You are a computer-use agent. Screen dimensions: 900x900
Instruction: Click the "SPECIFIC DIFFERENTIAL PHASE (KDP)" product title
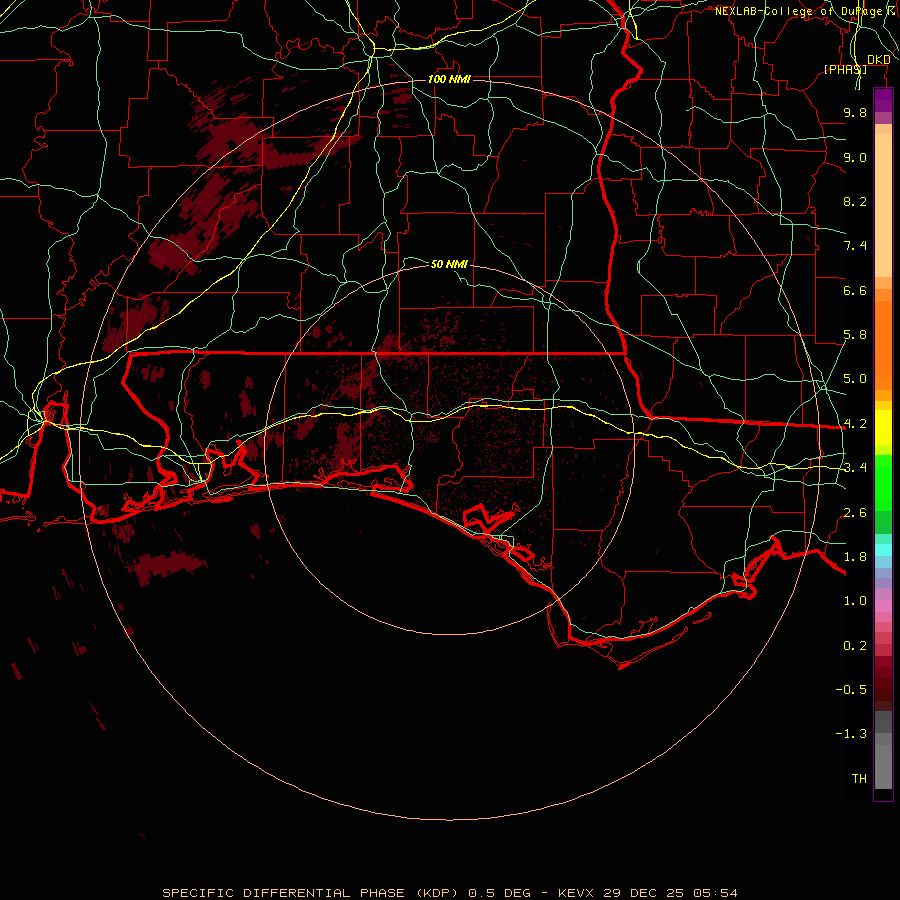[x=313, y=893]
